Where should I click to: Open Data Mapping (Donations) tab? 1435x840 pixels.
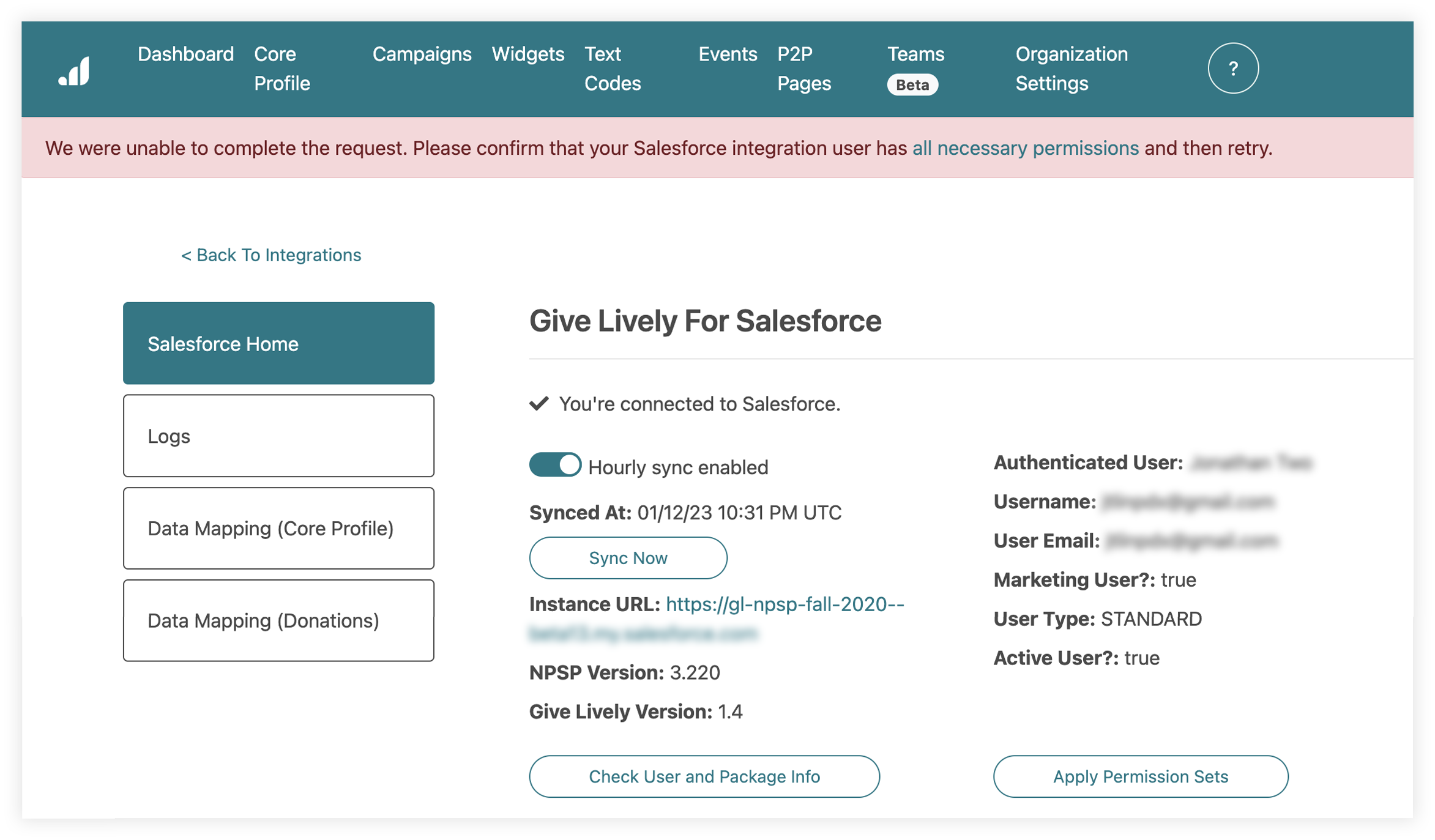click(x=278, y=620)
